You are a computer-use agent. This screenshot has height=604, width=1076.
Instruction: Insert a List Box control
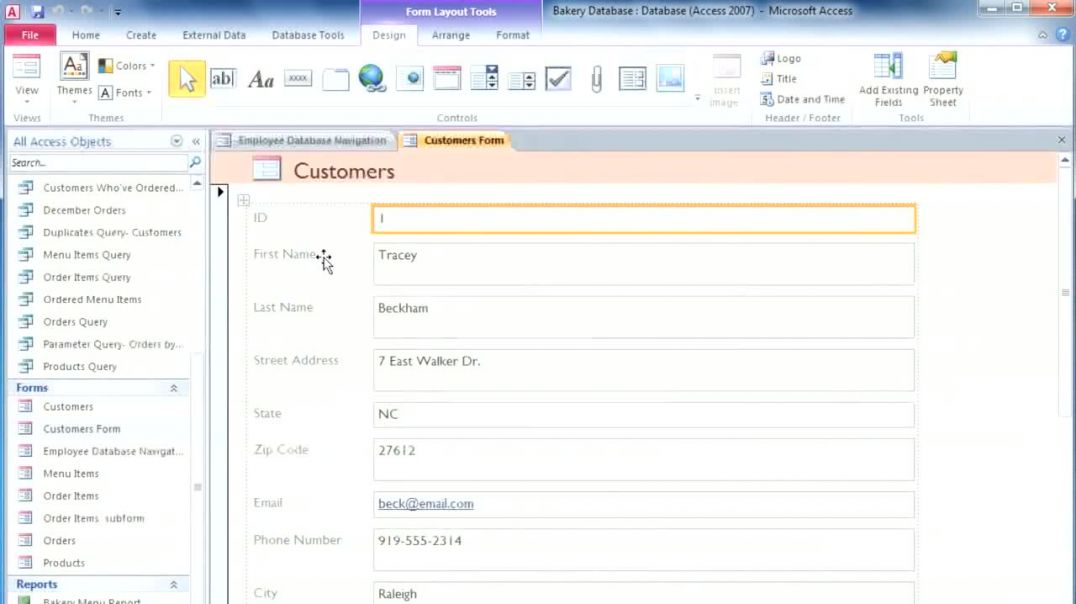(x=522, y=80)
